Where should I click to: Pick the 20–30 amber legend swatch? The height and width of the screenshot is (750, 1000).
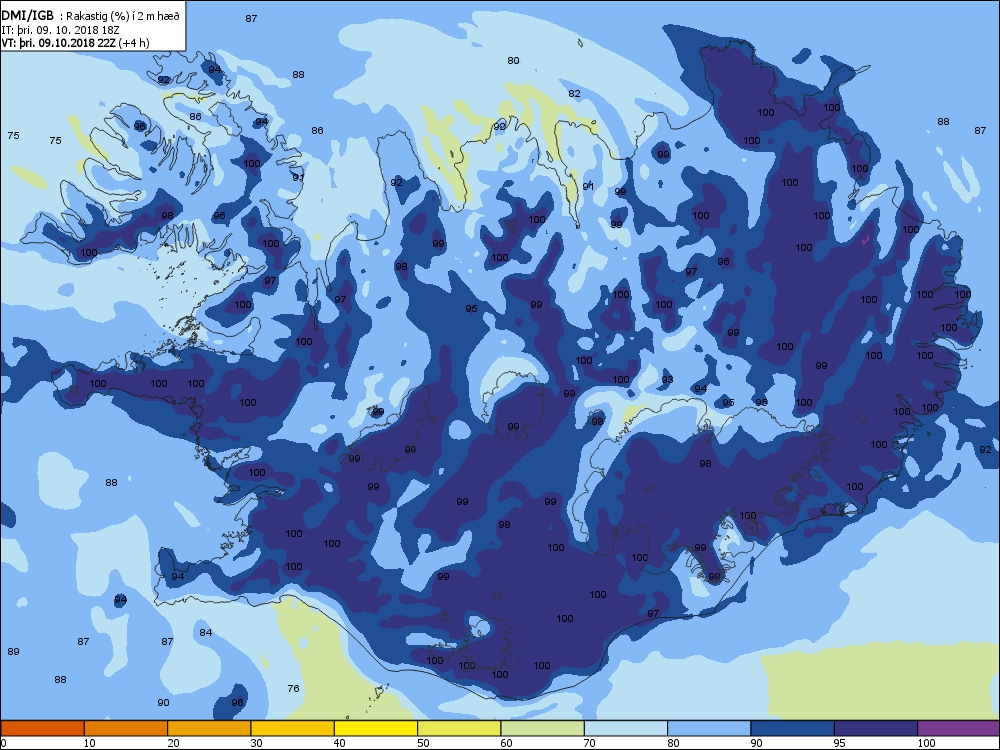click(x=209, y=728)
